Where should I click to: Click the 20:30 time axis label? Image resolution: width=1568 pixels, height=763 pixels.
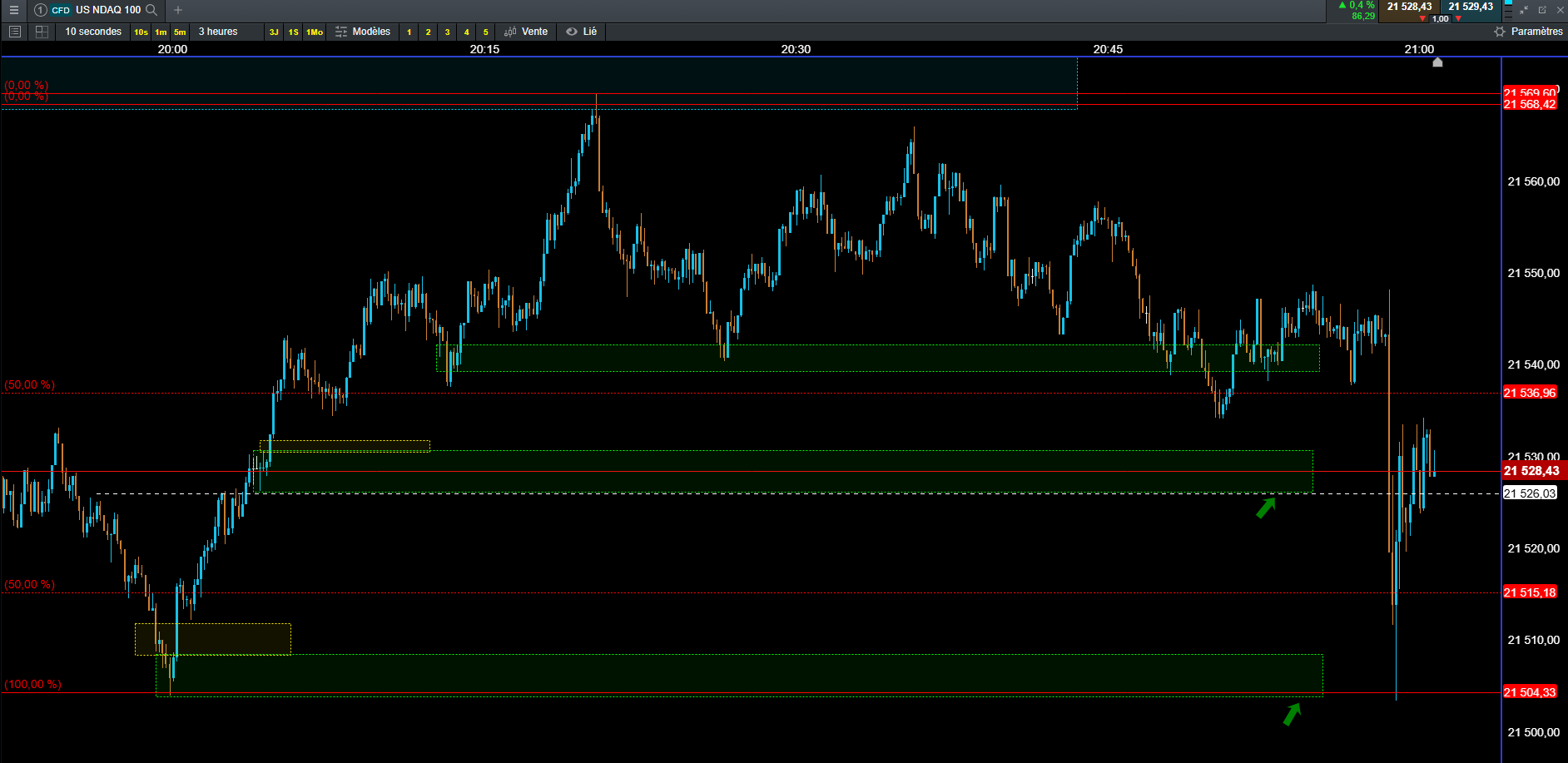point(796,49)
